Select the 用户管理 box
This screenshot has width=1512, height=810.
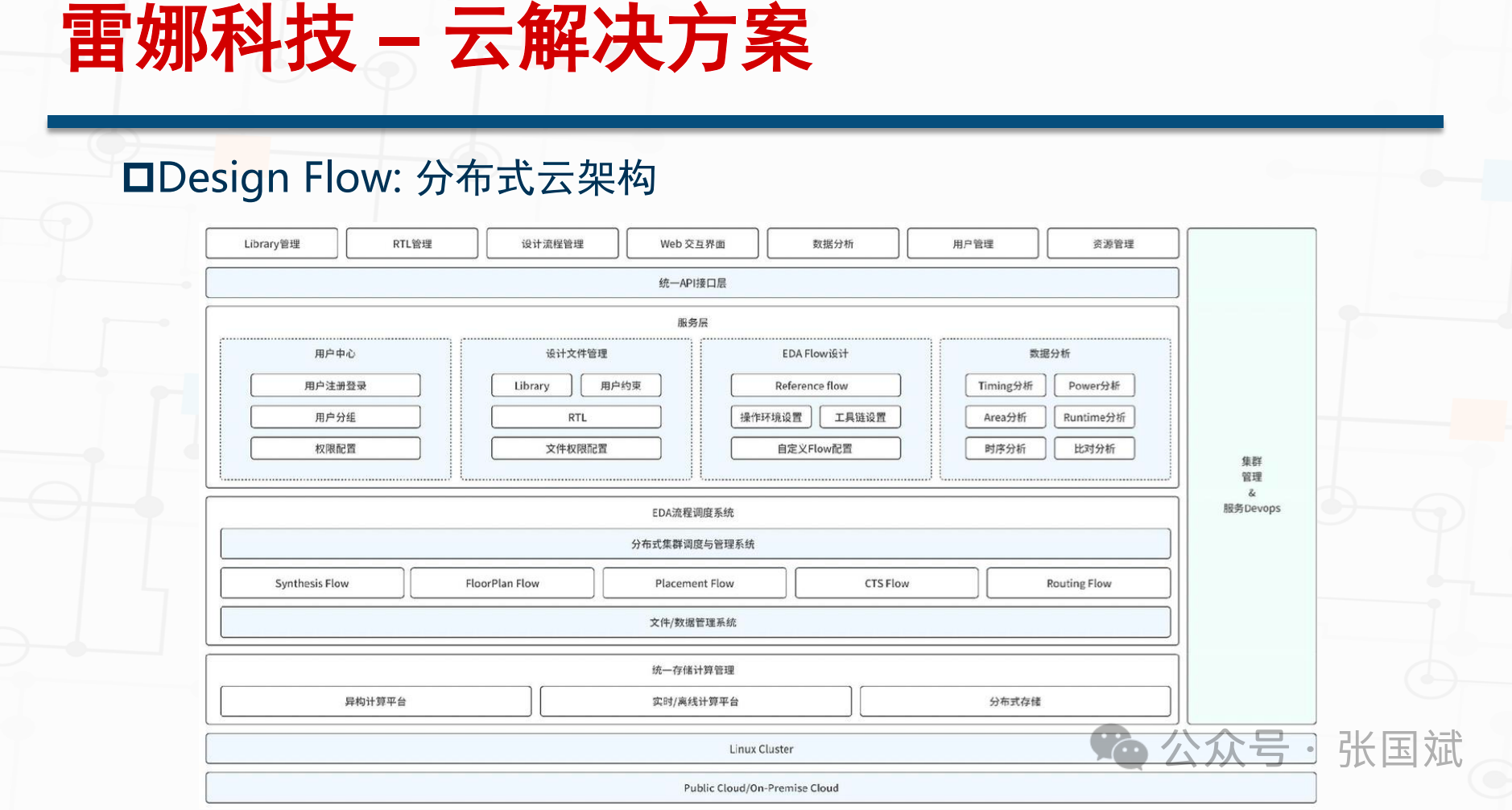pos(973,243)
